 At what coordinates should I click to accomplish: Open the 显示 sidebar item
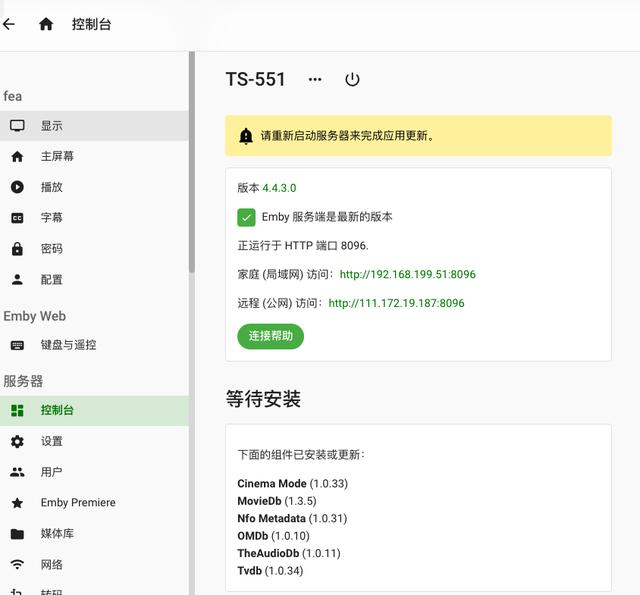(94, 126)
